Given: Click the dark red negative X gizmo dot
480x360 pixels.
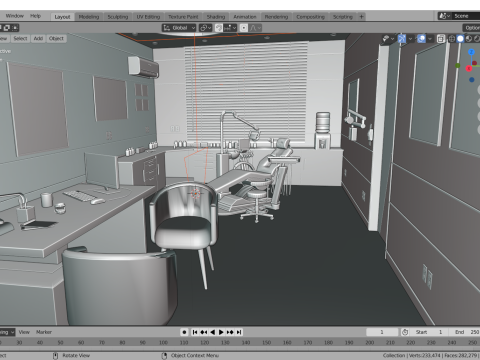Looking at the screenshot, I should pyautogui.click(x=475, y=63).
